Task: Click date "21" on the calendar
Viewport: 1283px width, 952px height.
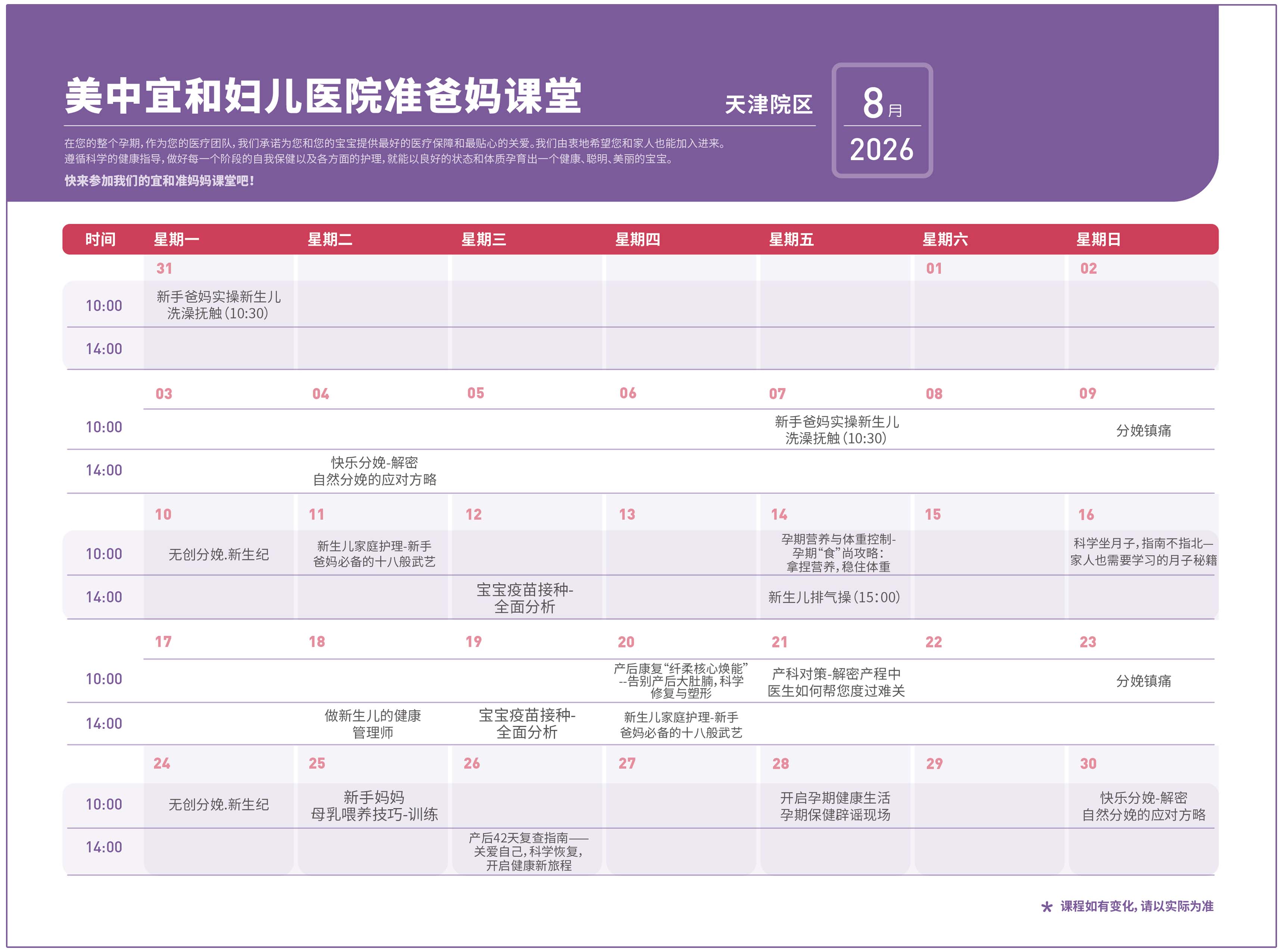Action: point(779,642)
